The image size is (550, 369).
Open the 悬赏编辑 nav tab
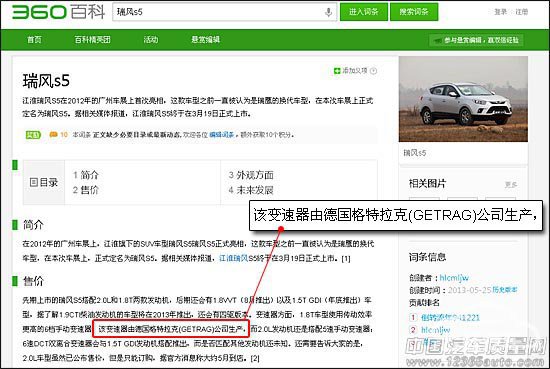point(206,40)
